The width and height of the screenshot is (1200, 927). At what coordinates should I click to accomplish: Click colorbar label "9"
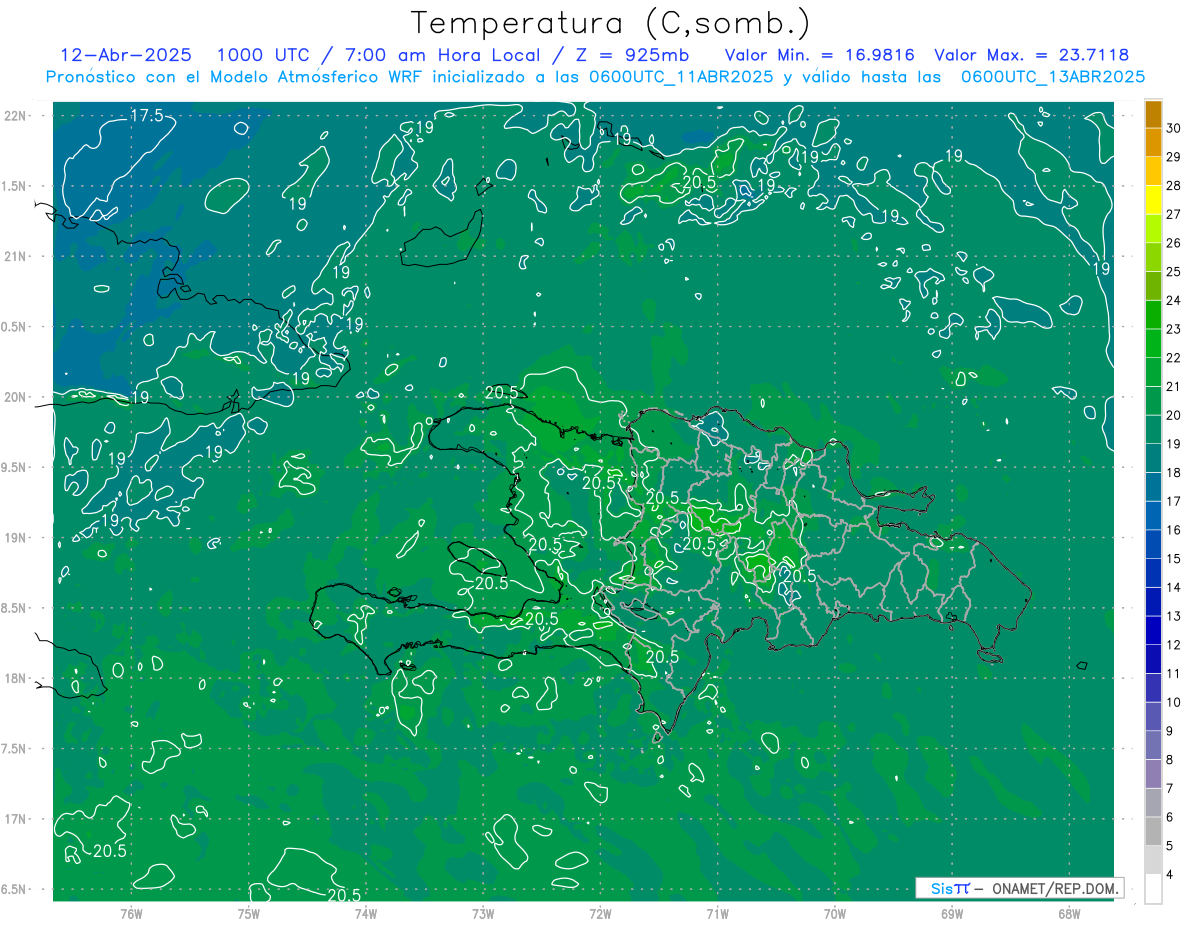point(1171,731)
